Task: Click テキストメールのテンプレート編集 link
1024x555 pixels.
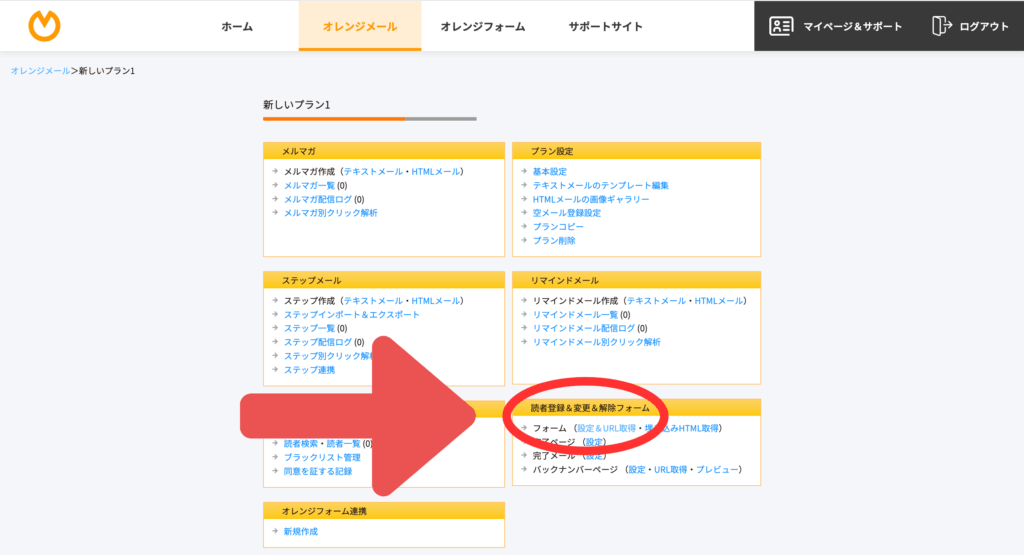Action: [600, 186]
